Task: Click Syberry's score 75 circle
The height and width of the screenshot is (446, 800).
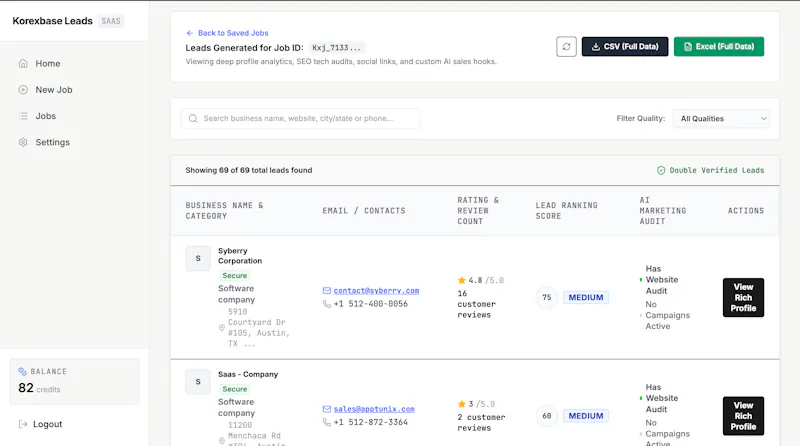Action: point(547,298)
